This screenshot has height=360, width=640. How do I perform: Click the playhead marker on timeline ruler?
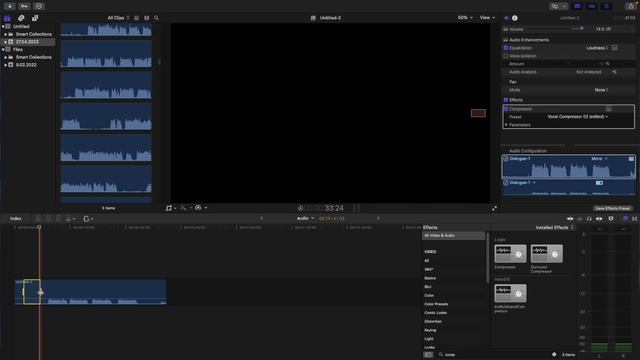(x=40, y=227)
